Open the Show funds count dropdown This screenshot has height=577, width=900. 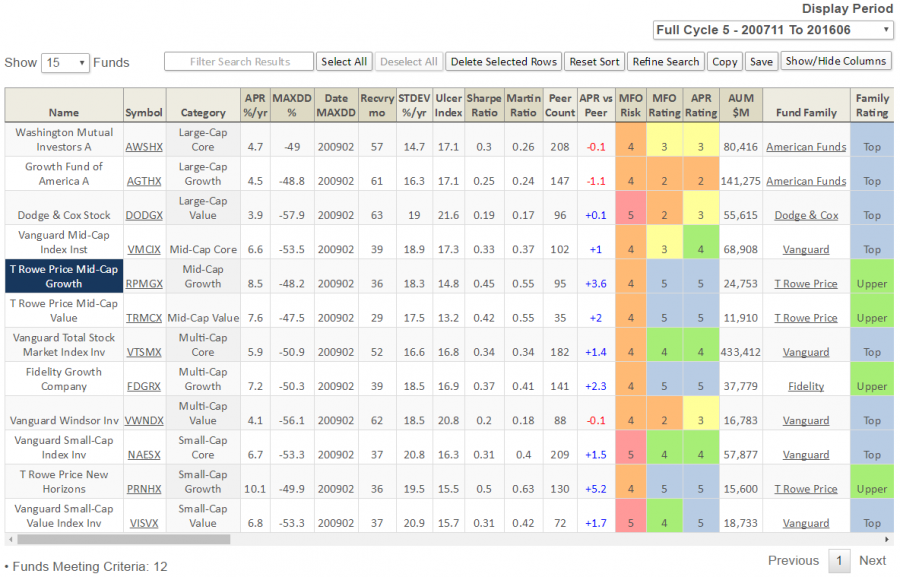click(x=65, y=62)
